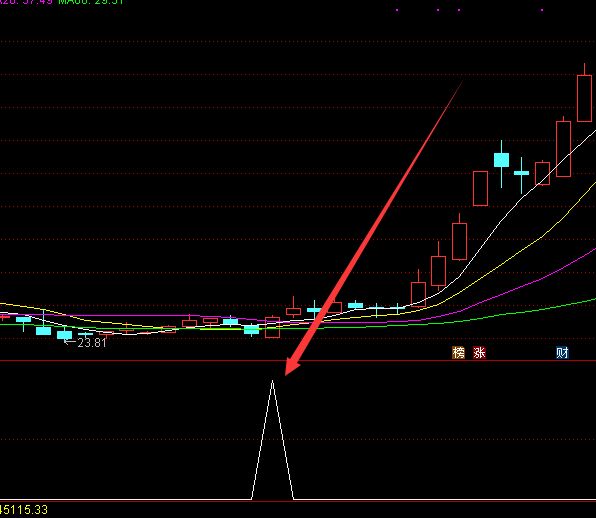Click the blue 财 finance marker icon

pyautogui.click(x=562, y=353)
